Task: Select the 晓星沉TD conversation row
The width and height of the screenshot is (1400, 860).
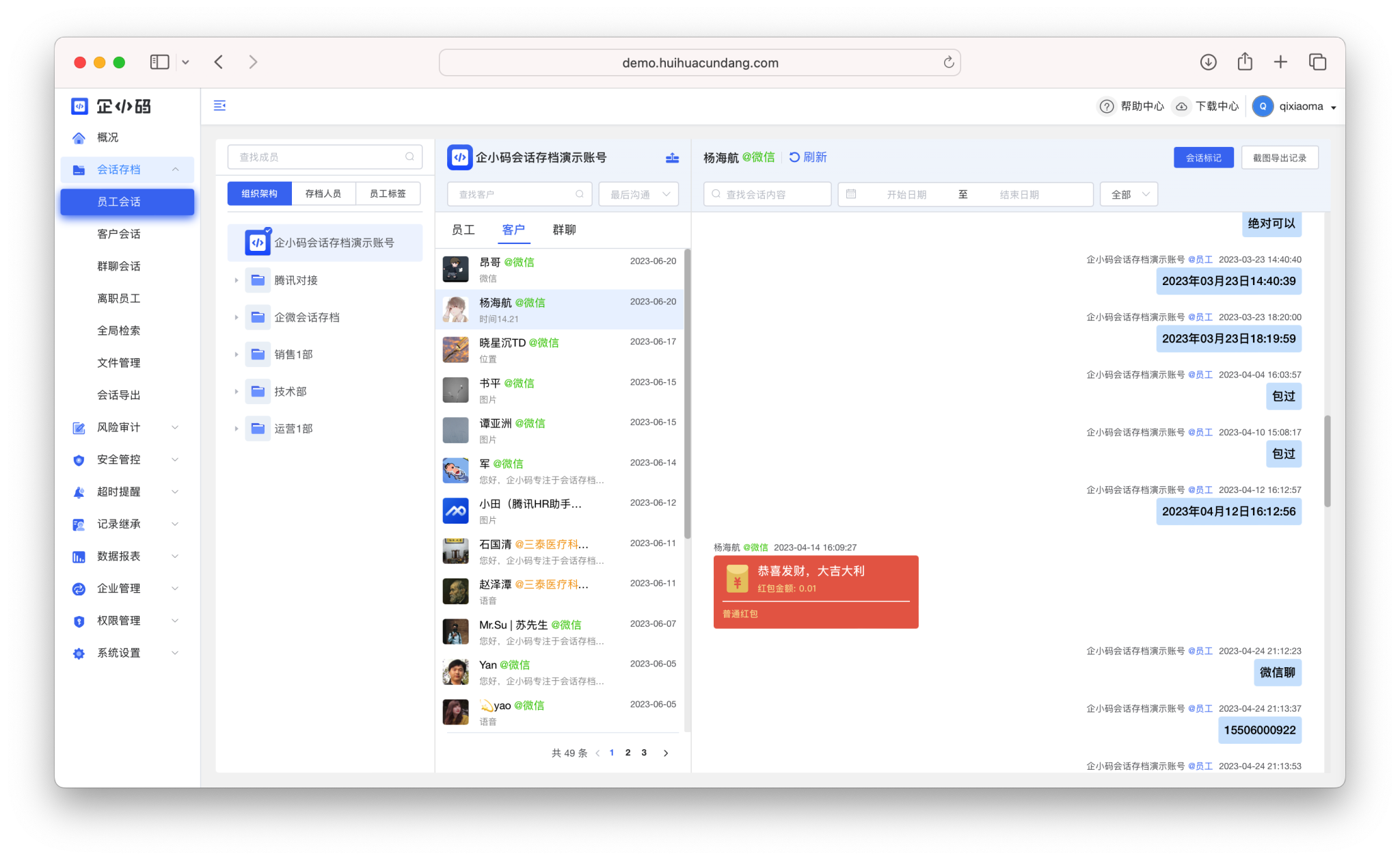Action: tap(559, 350)
